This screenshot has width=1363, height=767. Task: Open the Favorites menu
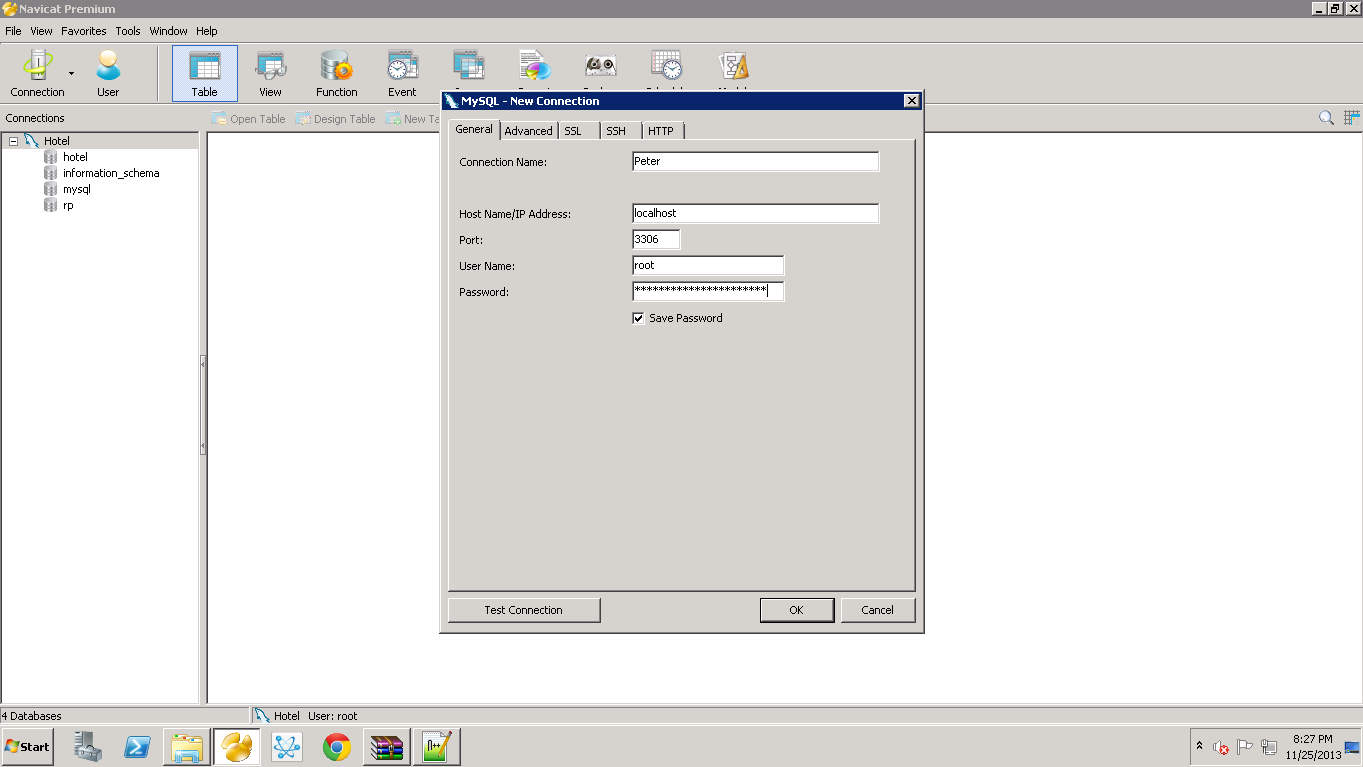tap(84, 31)
